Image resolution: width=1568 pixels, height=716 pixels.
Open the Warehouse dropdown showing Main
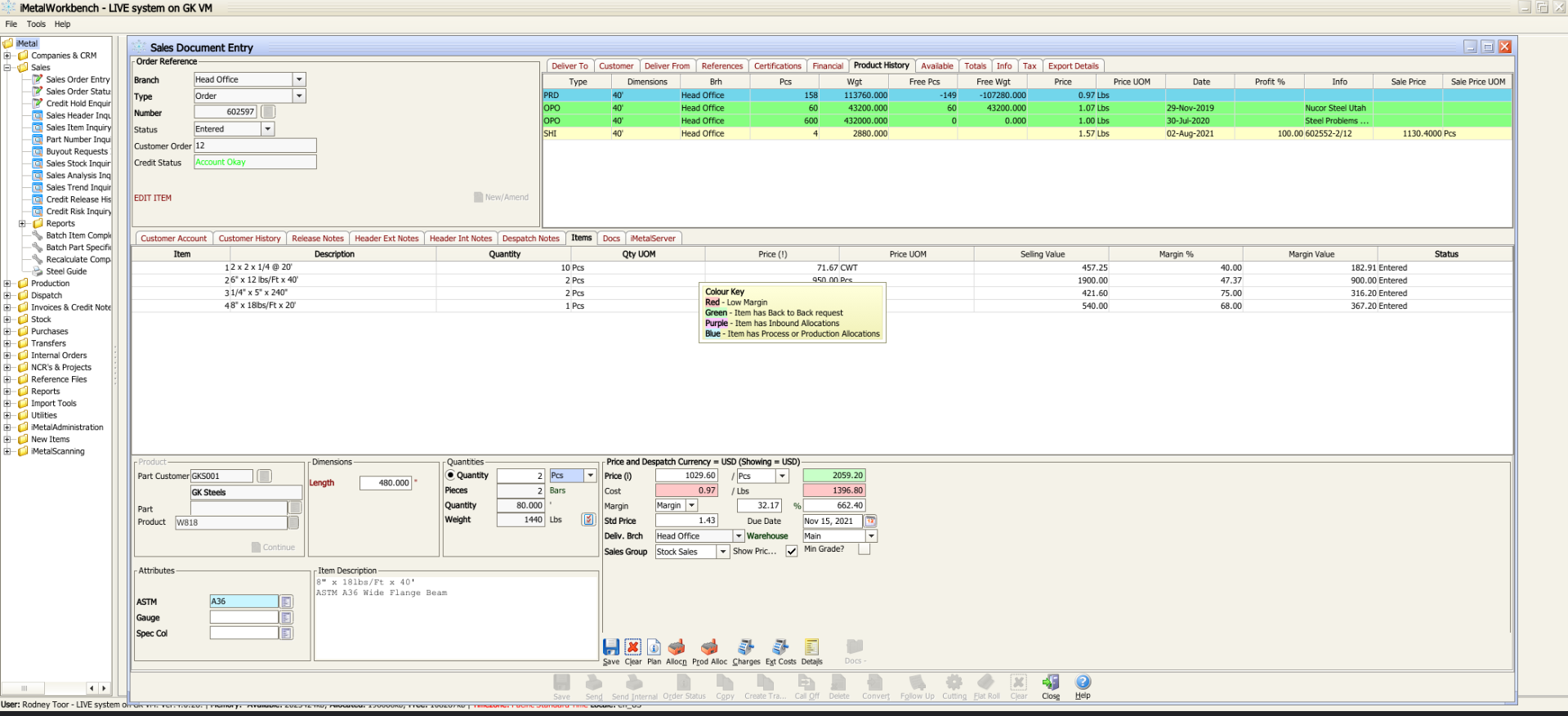(x=871, y=536)
